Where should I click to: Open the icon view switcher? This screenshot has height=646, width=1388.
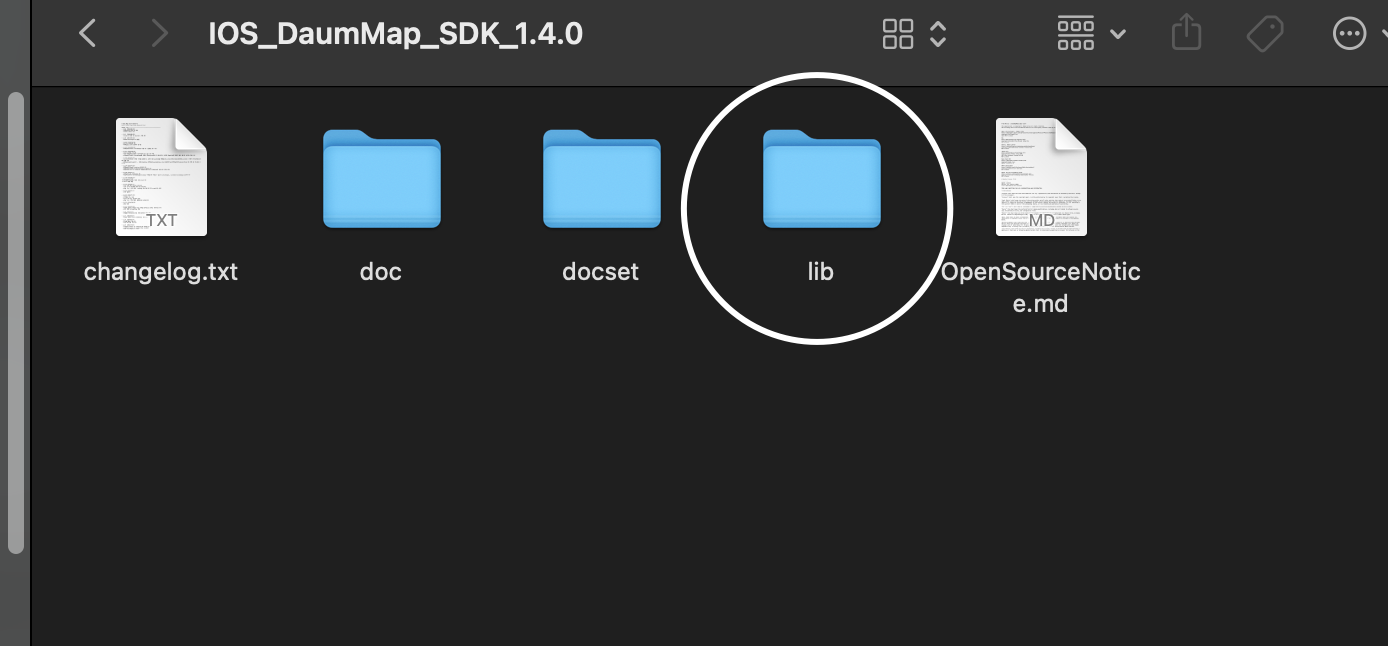tap(914, 34)
